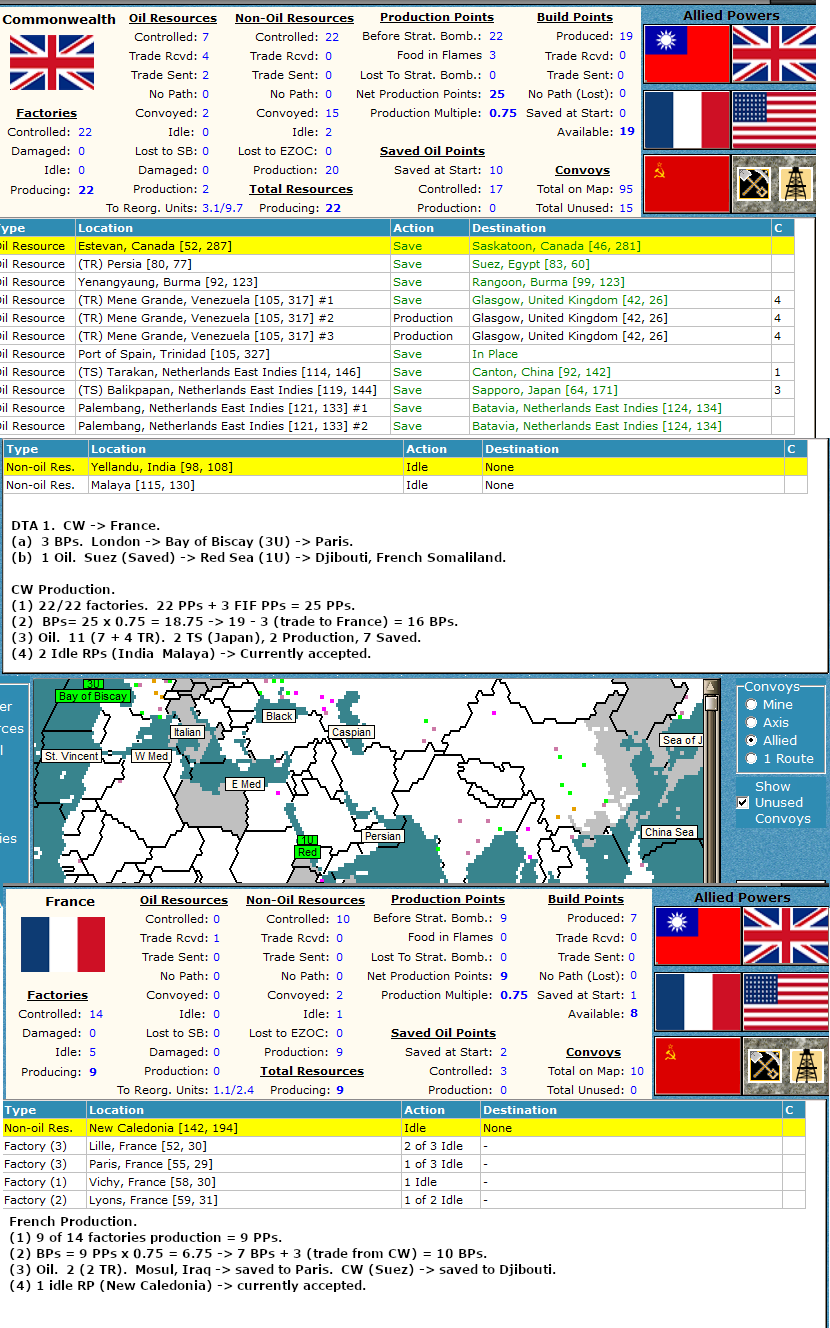This screenshot has width=830, height=1328.
Task: Select the Vichy, France factory row
Action: pyautogui.click(x=404, y=1182)
